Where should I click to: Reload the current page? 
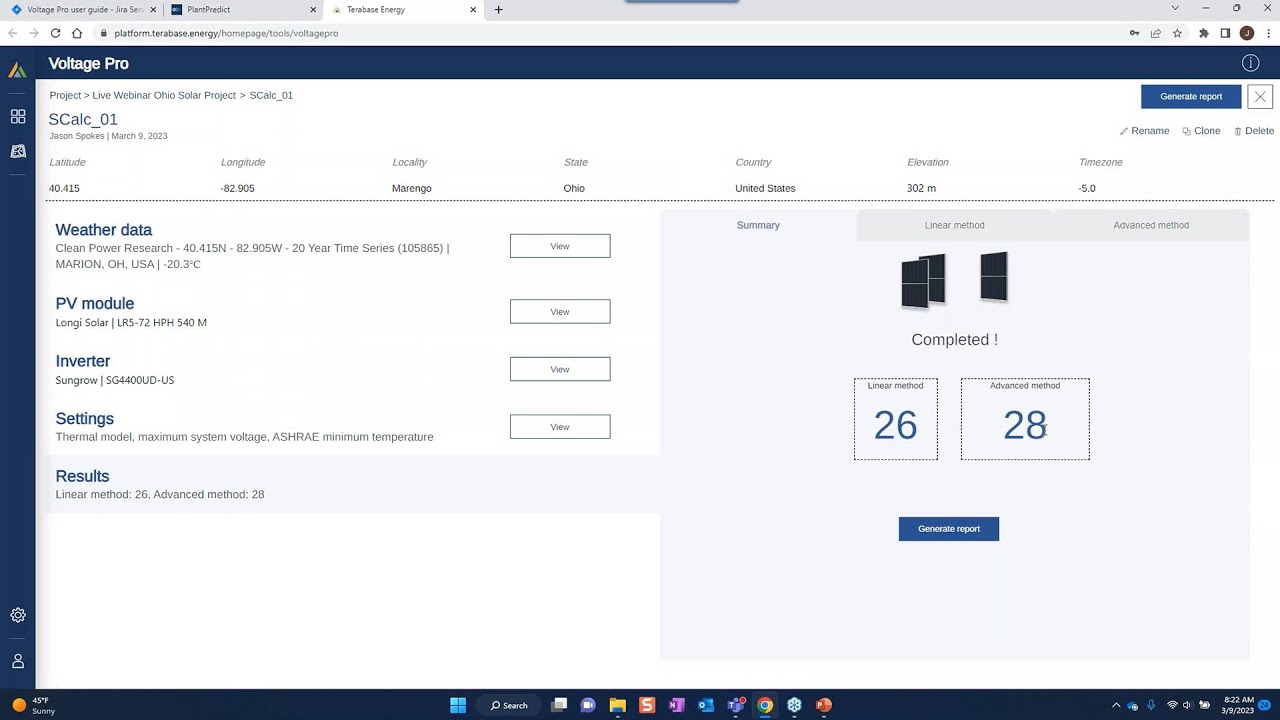pyautogui.click(x=55, y=33)
